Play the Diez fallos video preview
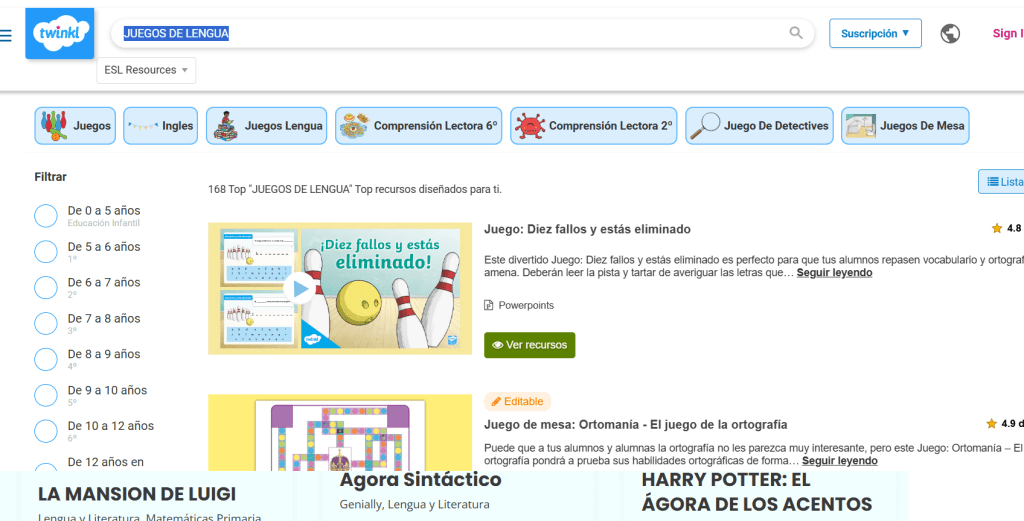 pos(298,289)
